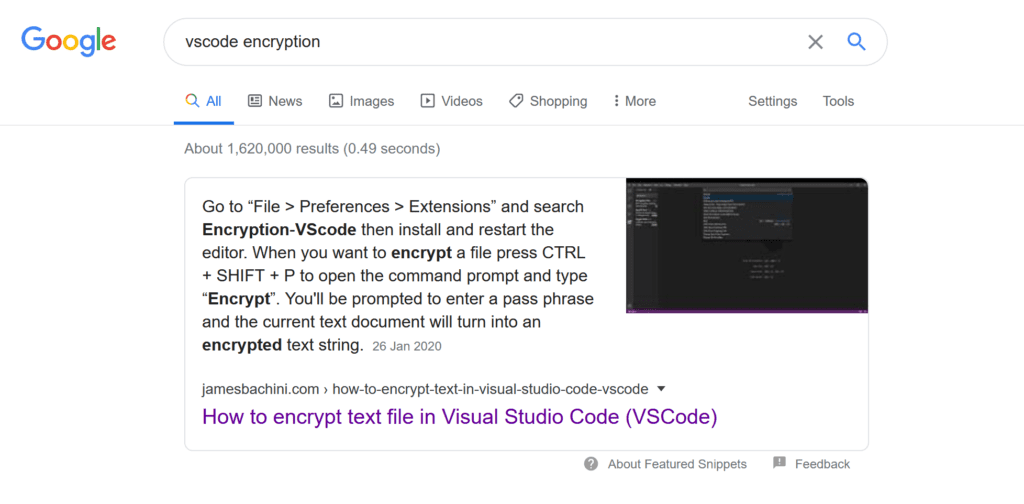Open the About Featured Snippets link
Screen dimensions: 1024x504
(677, 464)
